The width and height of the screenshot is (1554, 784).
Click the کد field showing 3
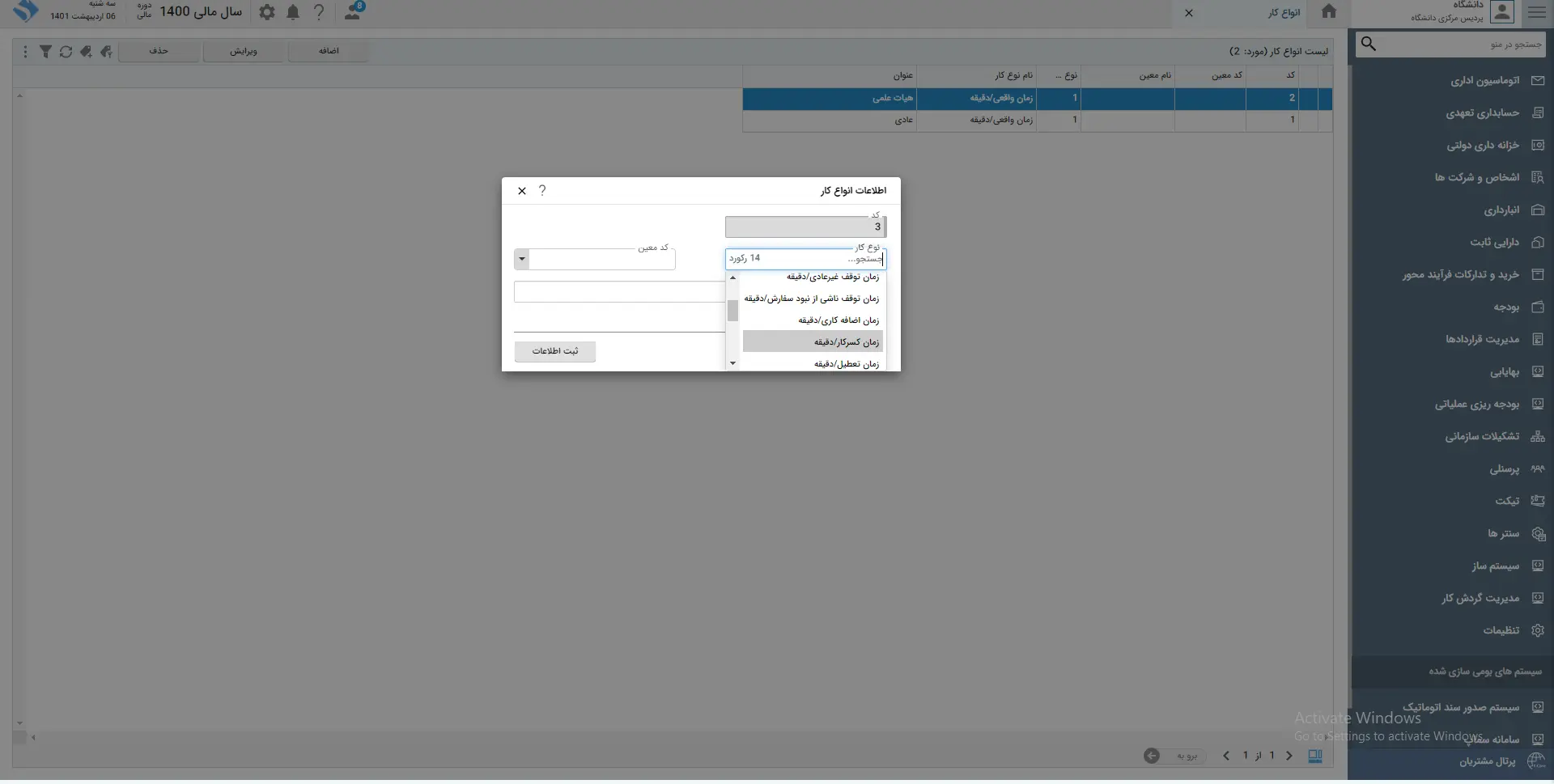click(805, 227)
